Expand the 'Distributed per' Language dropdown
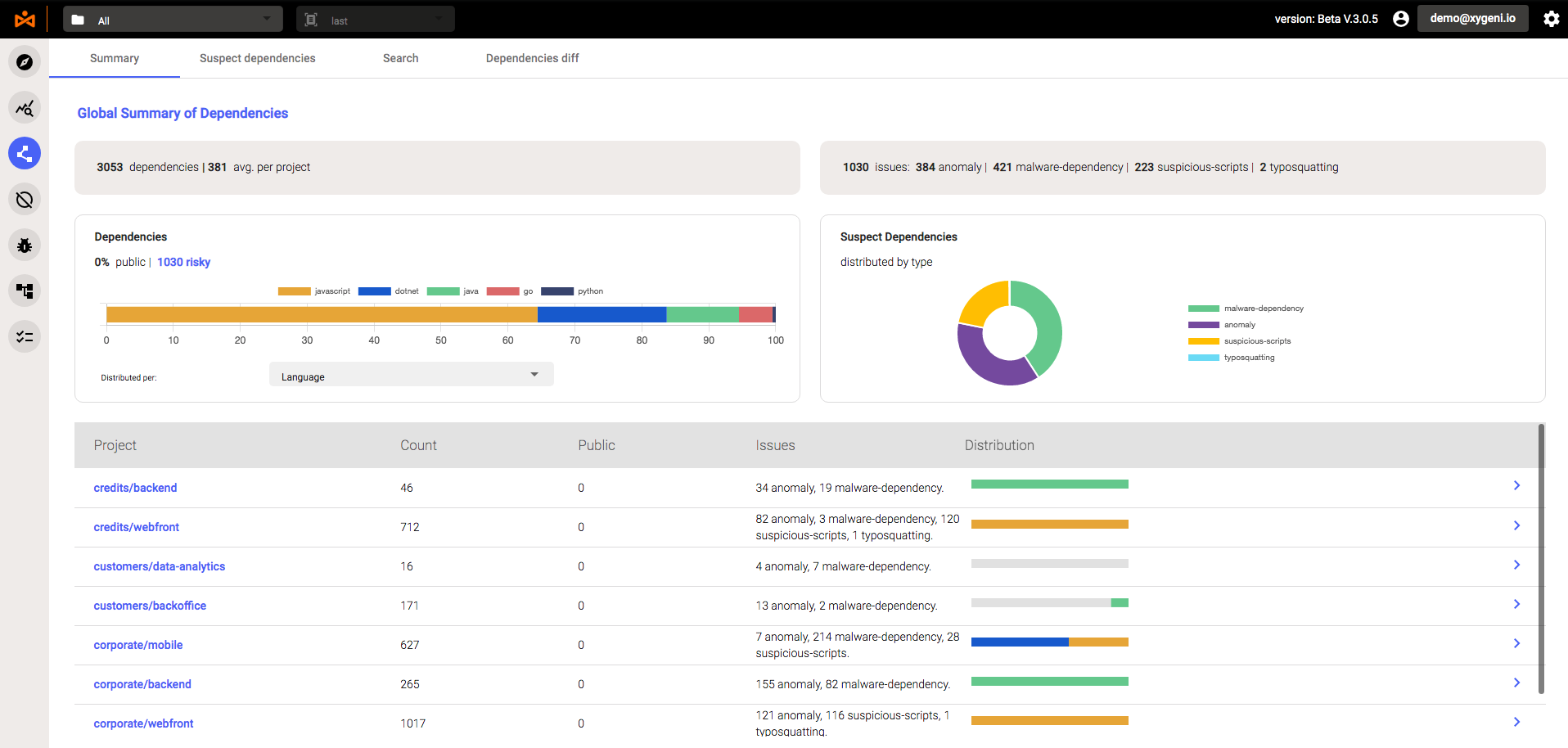The width and height of the screenshot is (1568, 748). pyautogui.click(x=411, y=376)
